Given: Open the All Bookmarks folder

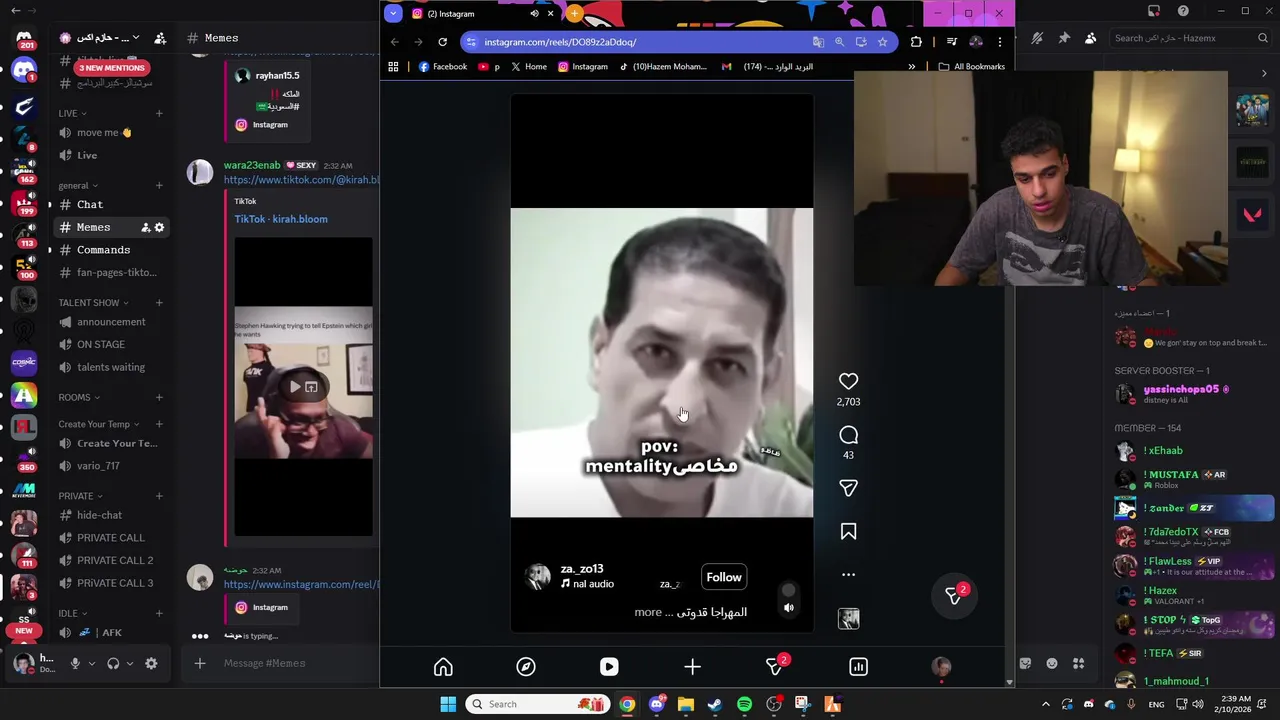Looking at the screenshot, I should [x=972, y=67].
